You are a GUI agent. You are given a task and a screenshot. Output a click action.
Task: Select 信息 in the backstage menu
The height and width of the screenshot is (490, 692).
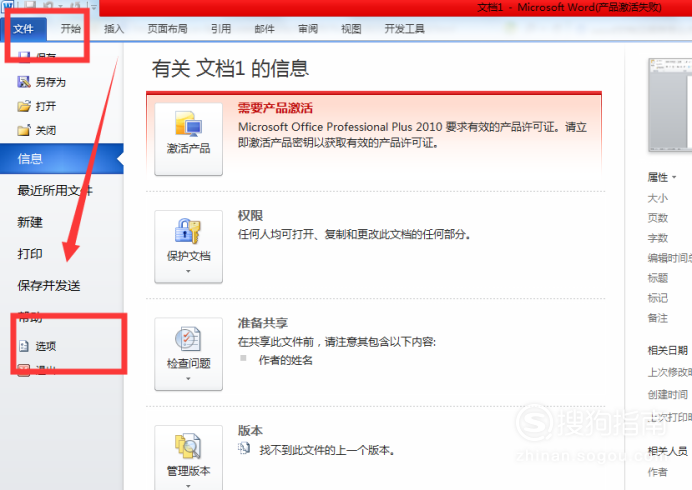click(62, 158)
